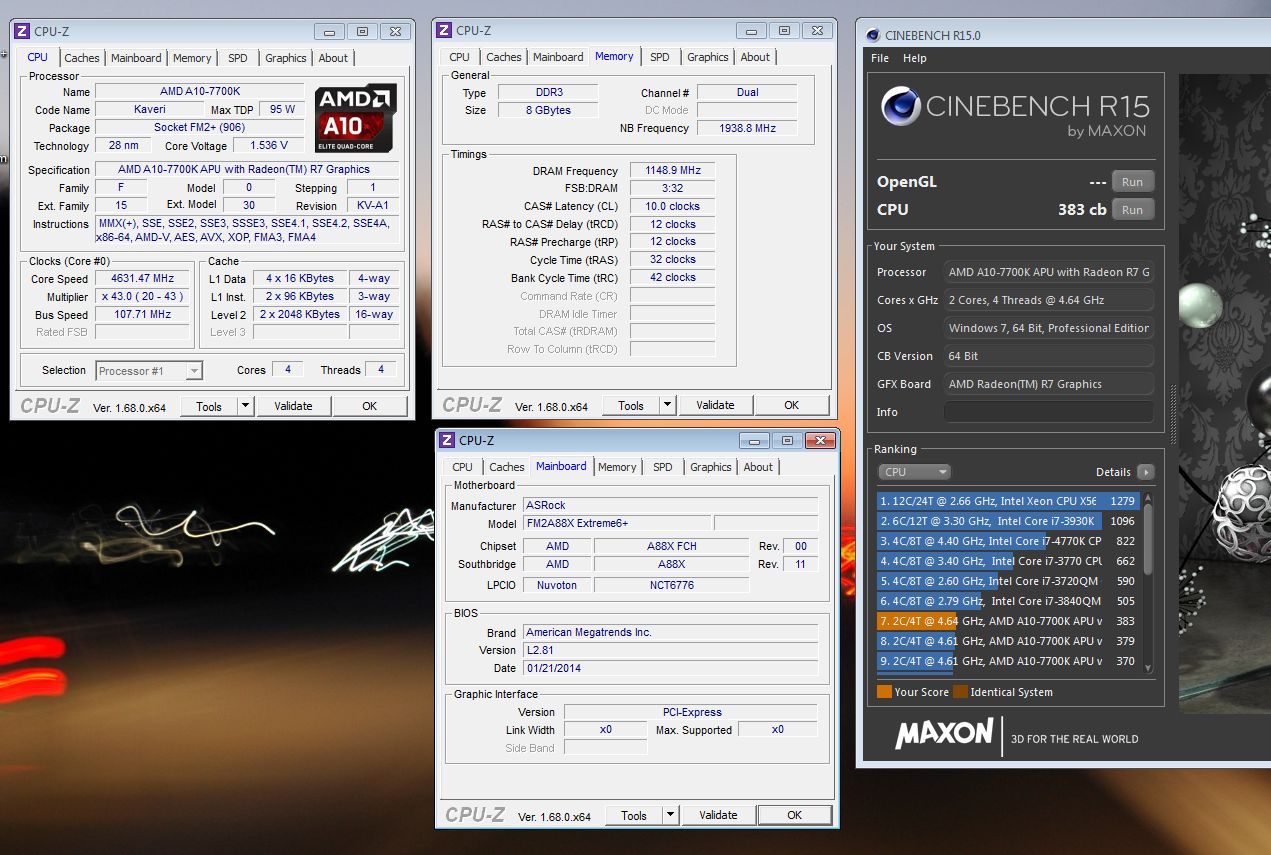Open the Graphics tab in the CPU window
Image resolution: width=1271 pixels, height=855 pixels.
(285, 58)
